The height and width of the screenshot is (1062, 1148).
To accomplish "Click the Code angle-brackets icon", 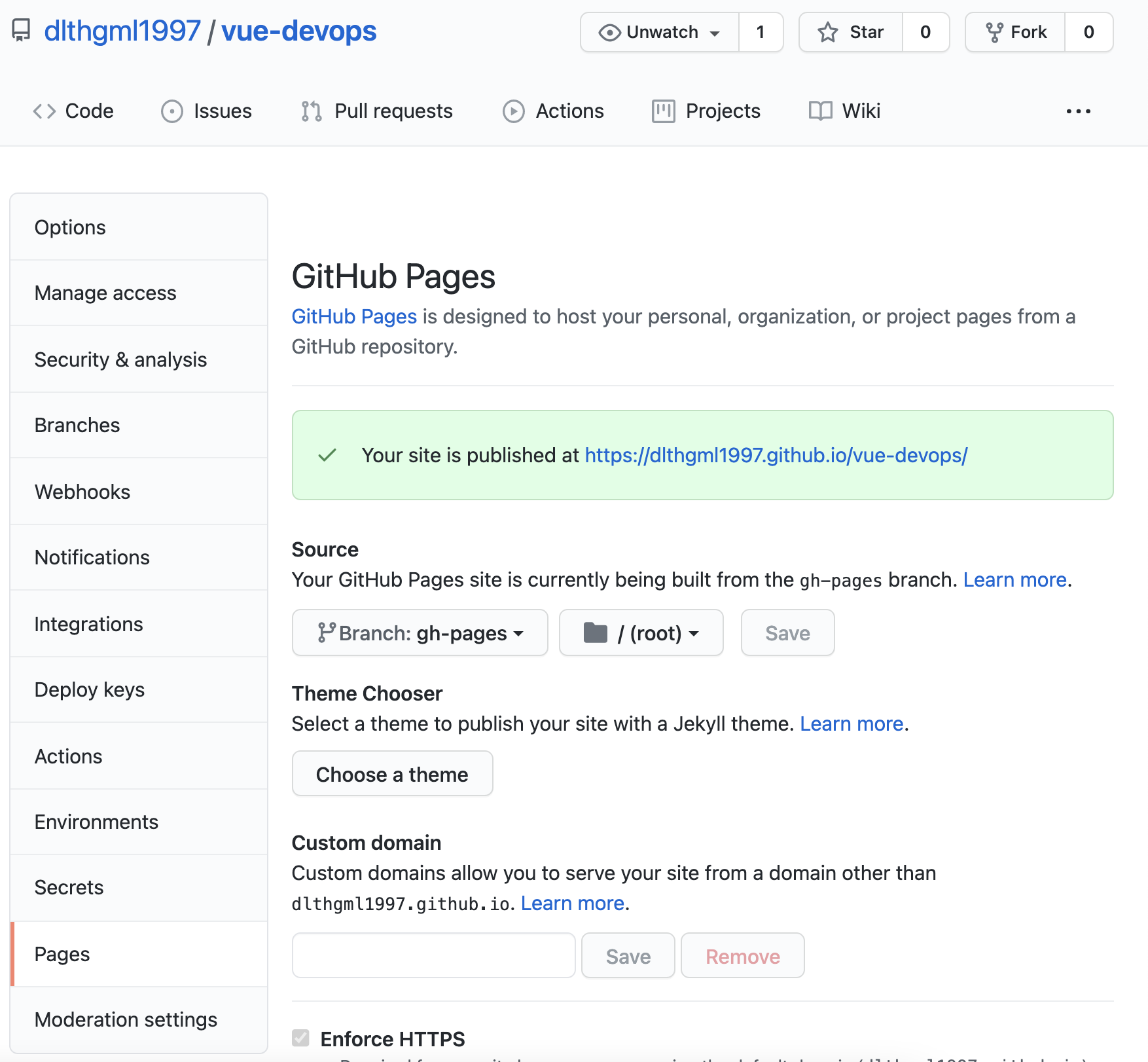I will [45, 111].
